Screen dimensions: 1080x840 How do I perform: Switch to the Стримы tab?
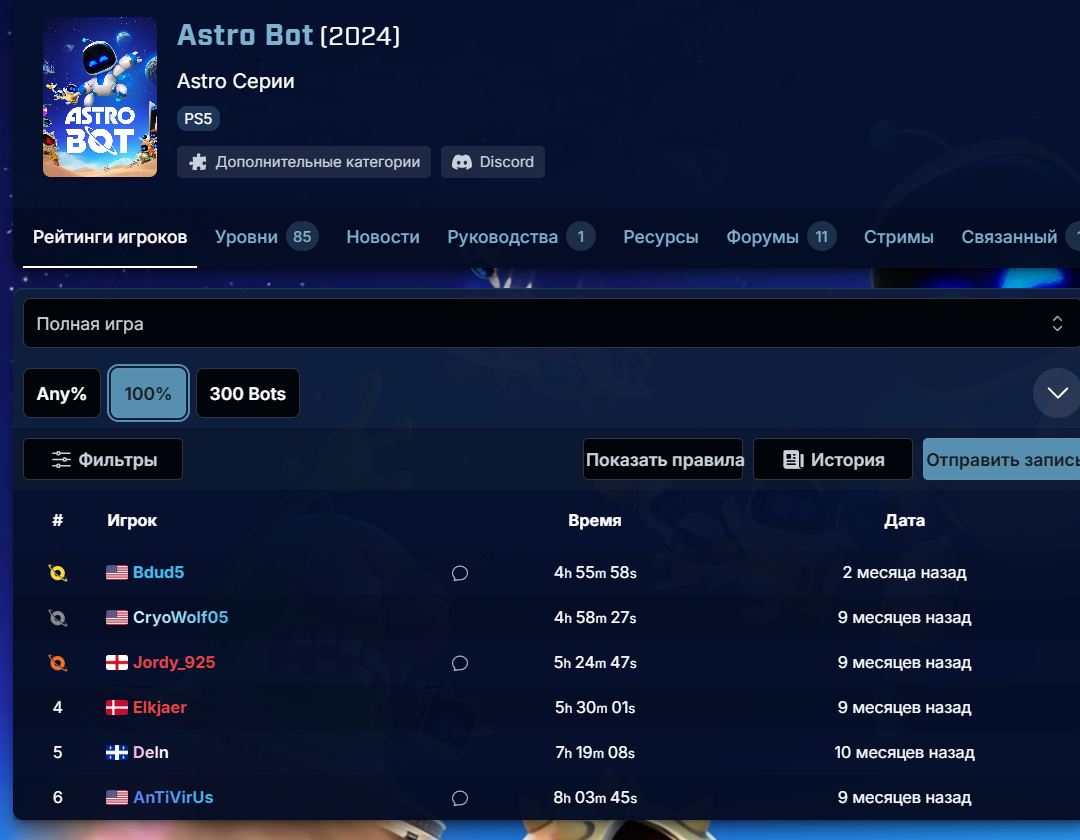pyautogui.click(x=899, y=237)
